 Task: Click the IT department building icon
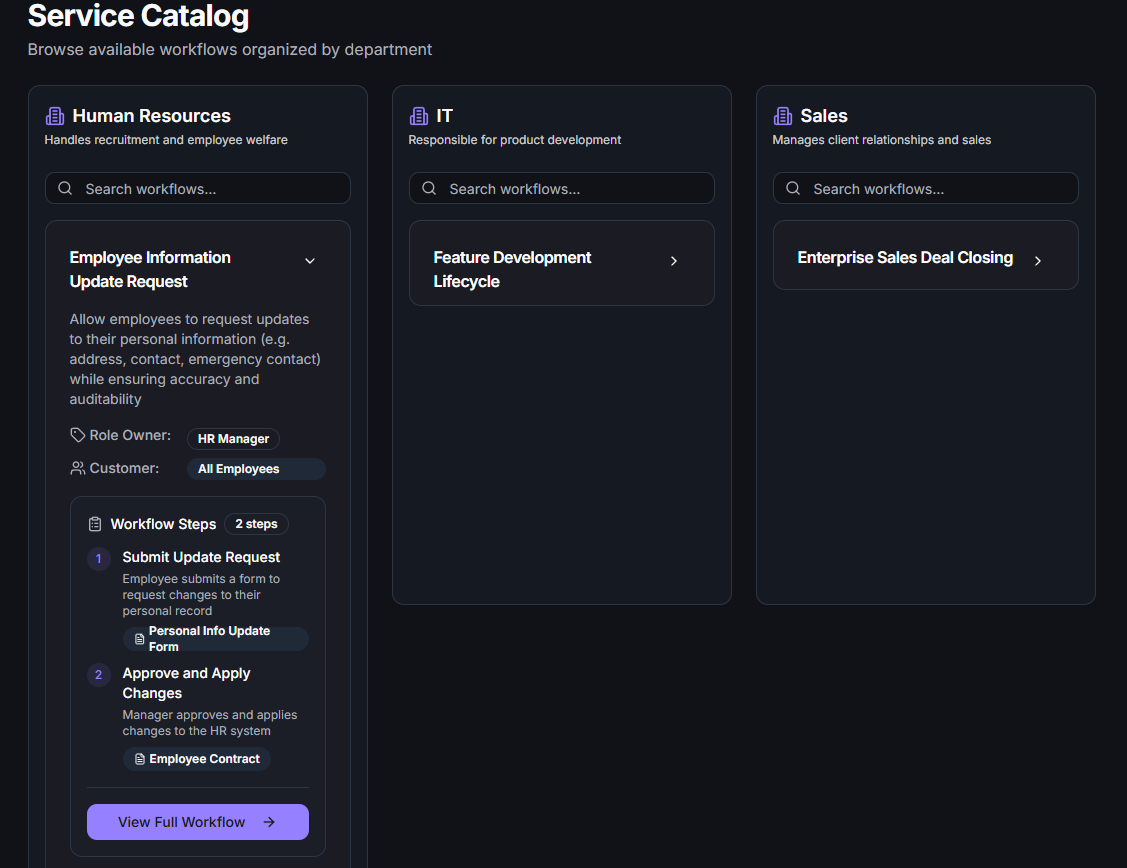(419, 116)
